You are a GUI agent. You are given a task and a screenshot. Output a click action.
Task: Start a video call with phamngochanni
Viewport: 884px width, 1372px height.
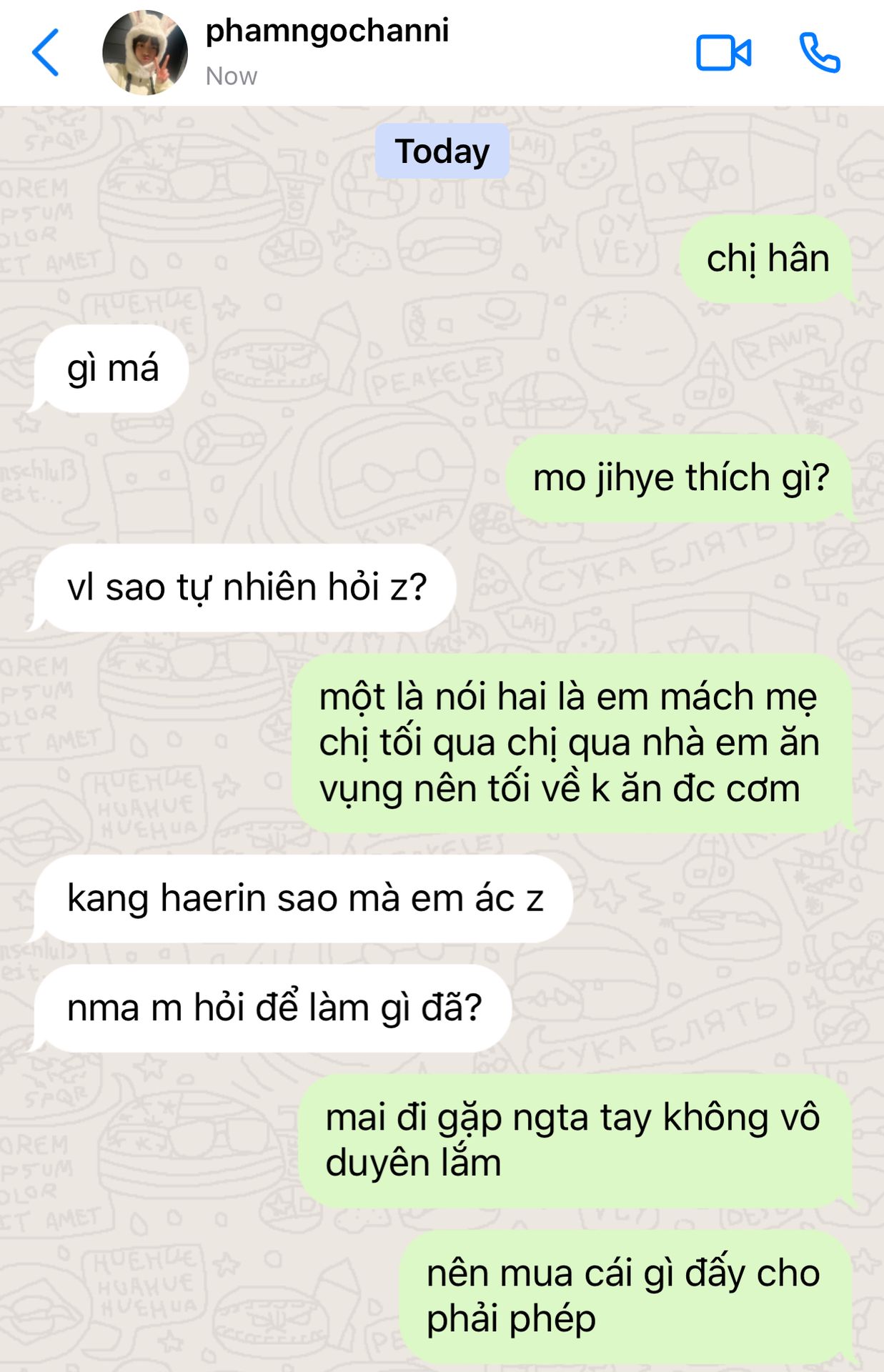coord(723,53)
